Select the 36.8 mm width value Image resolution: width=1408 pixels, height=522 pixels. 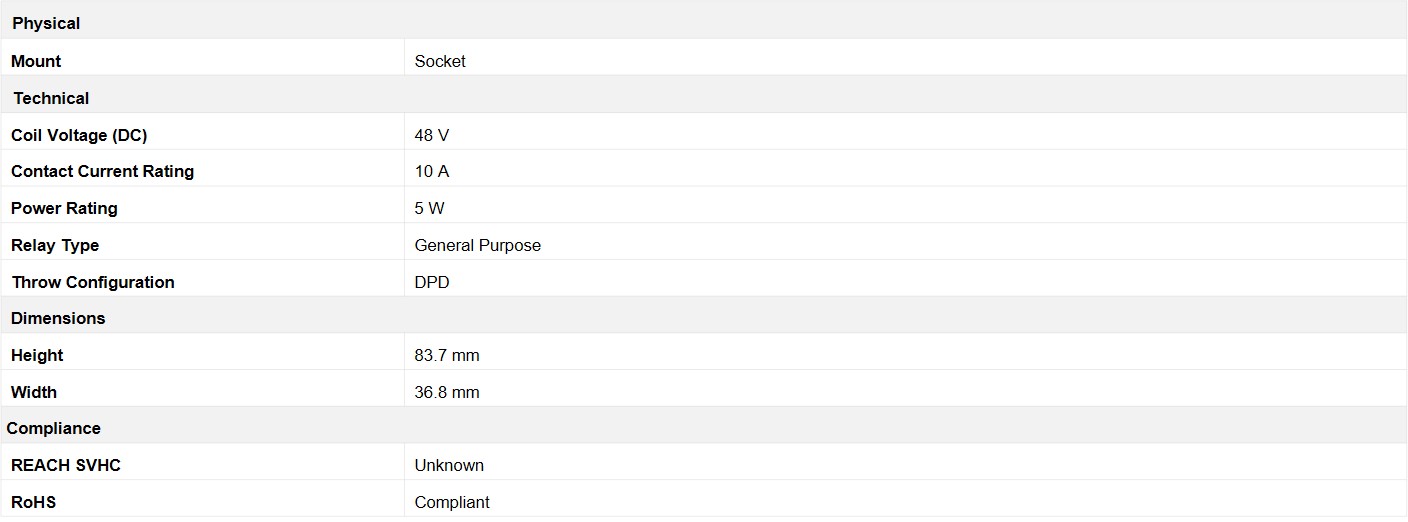click(447, 392)
